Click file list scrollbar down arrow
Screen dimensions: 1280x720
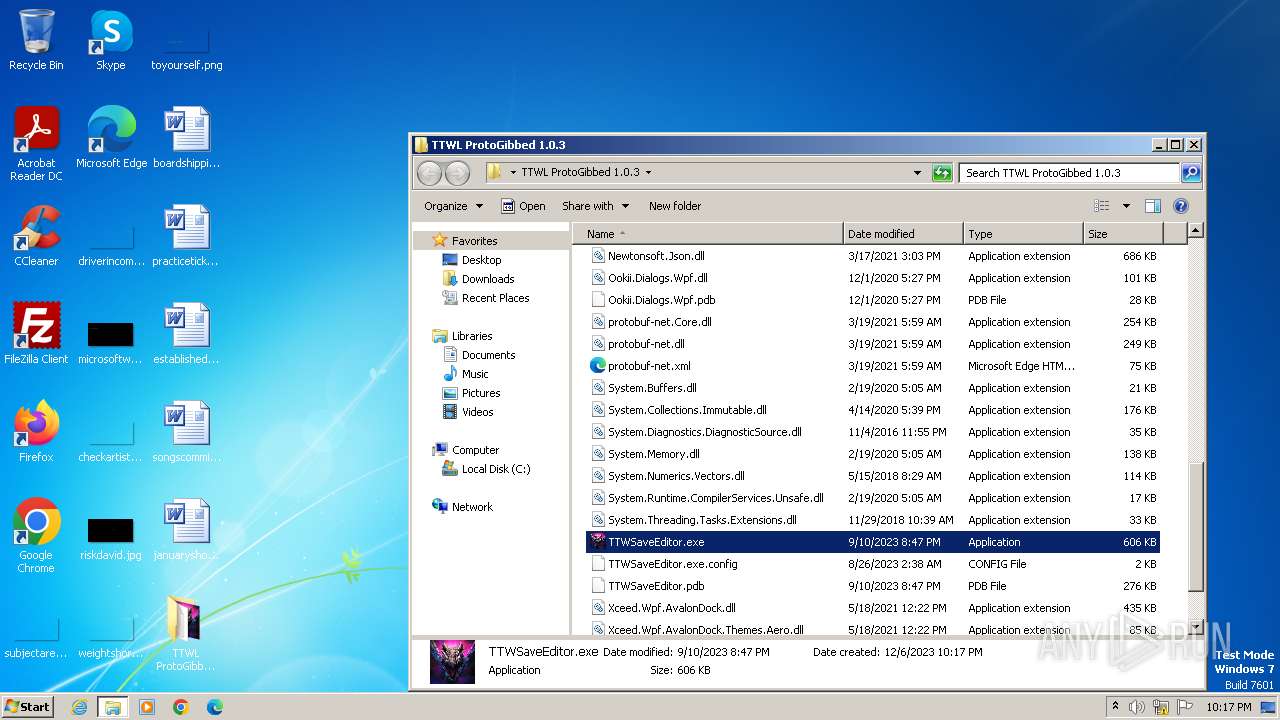point(1195,628)
